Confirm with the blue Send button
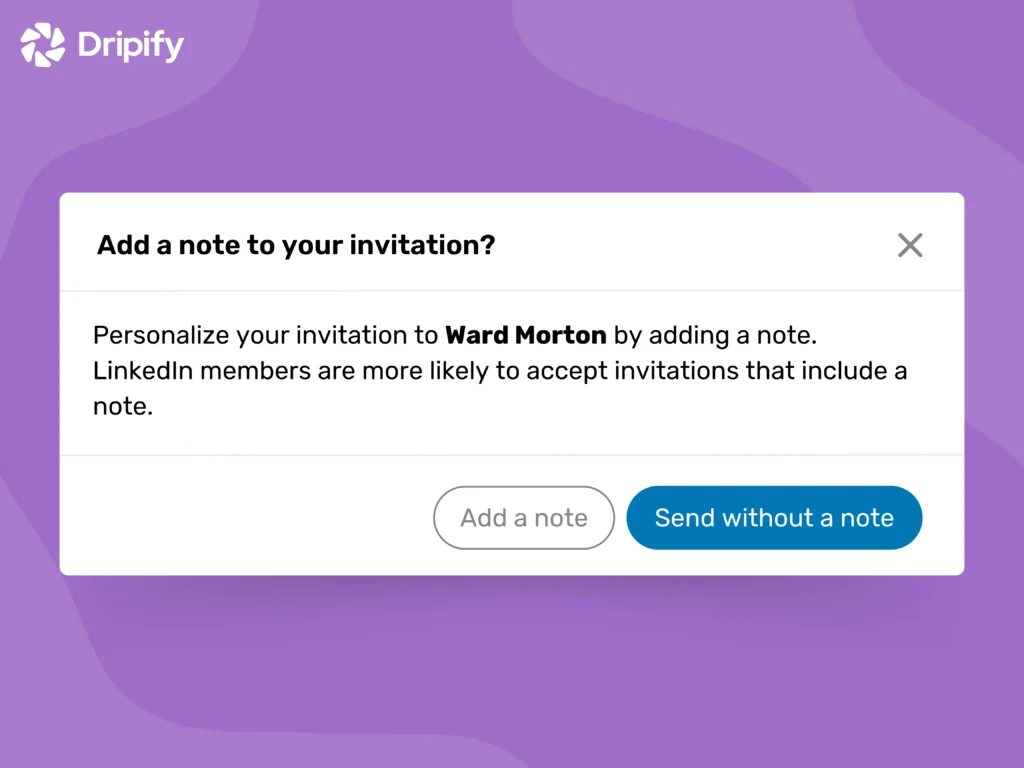The width and height of the screenshot is (1024, 768). point(774,517)
